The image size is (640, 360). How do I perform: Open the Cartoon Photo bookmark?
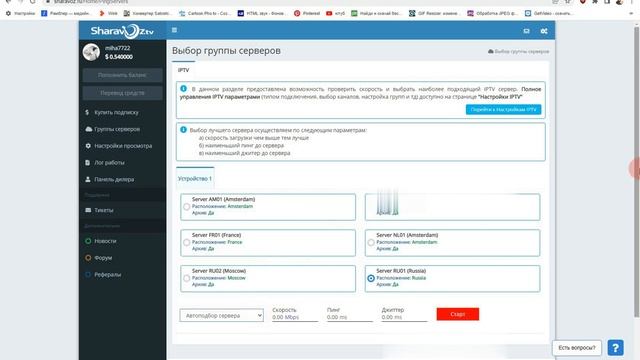205,13
